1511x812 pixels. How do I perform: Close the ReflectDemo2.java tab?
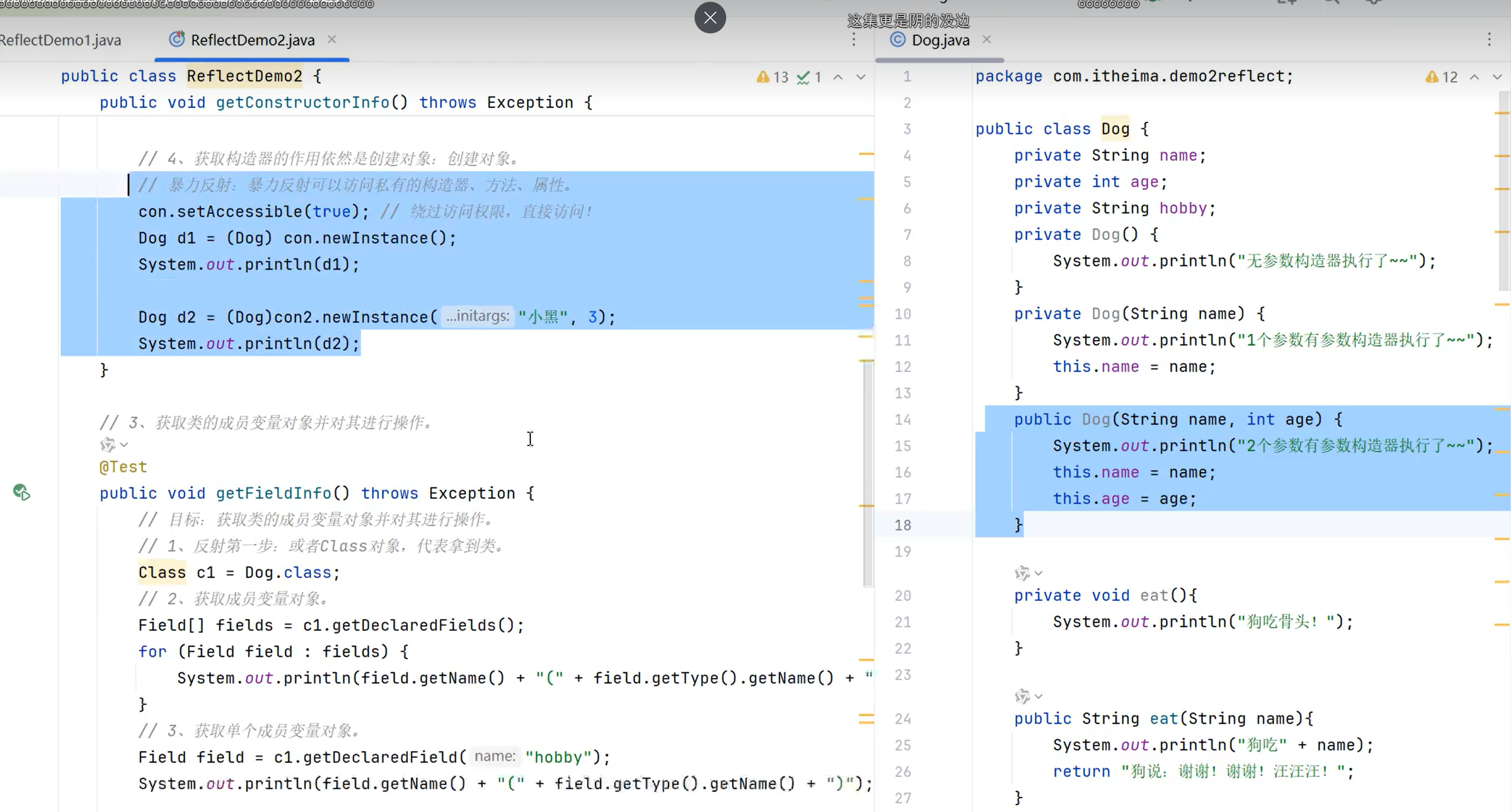coord(331,39)
